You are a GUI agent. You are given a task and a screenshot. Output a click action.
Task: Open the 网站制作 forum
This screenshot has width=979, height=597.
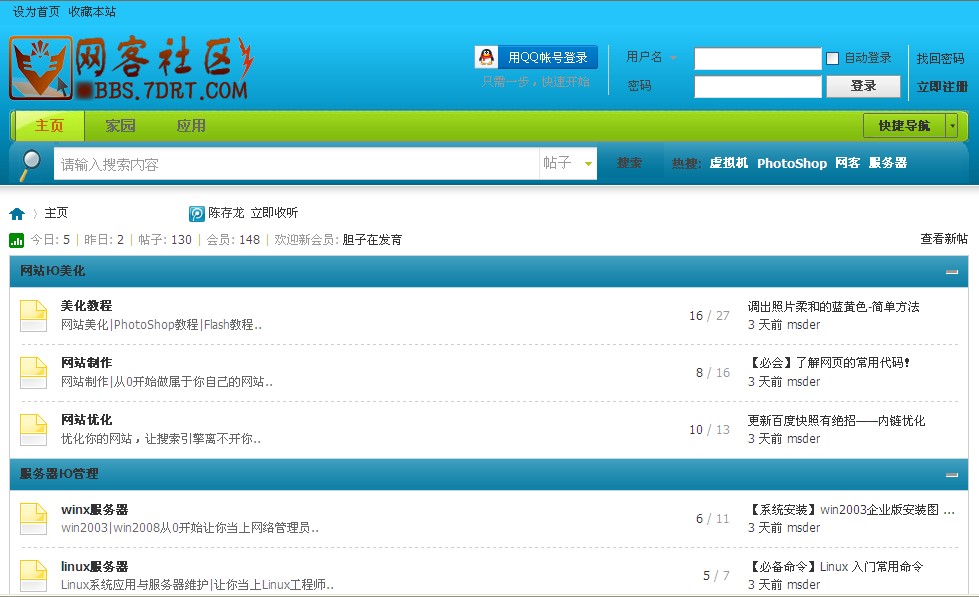[86, 362]
